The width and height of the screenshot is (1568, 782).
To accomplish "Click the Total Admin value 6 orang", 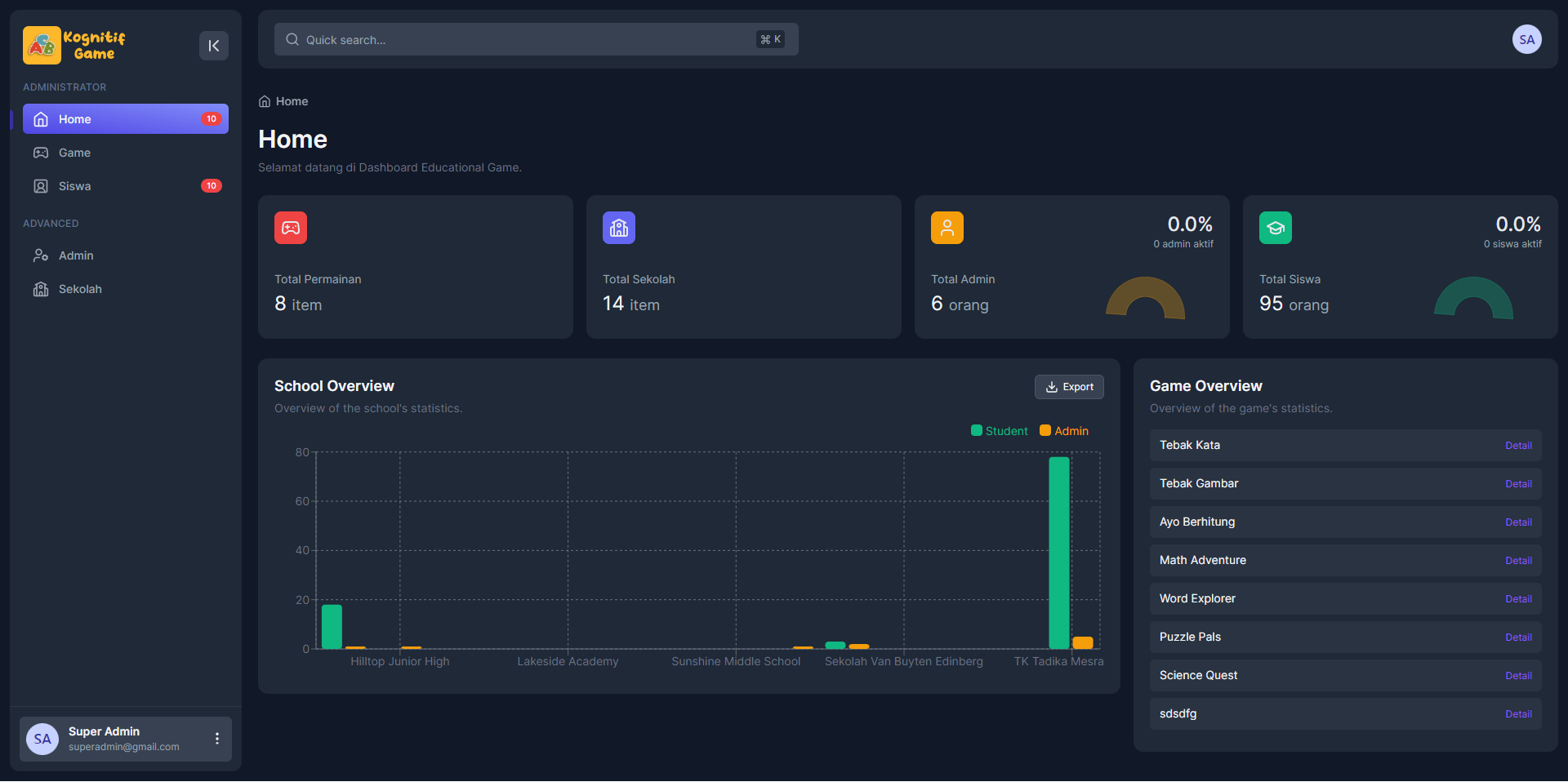I will (x=960, y=304).
